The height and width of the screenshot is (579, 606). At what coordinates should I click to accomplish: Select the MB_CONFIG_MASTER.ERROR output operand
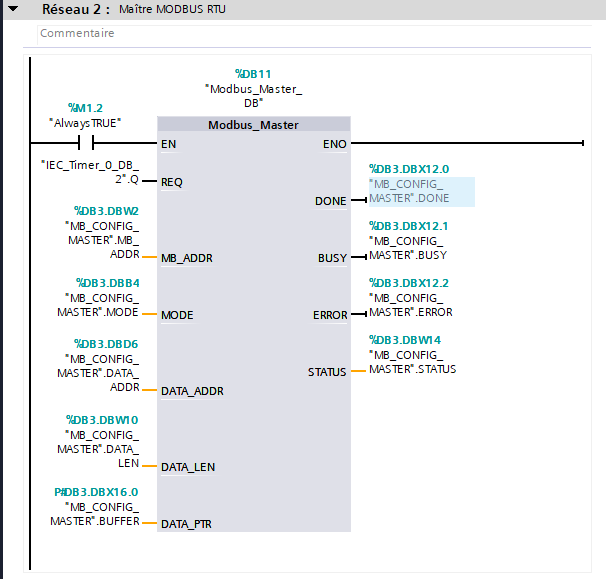(x=410, y=304)
